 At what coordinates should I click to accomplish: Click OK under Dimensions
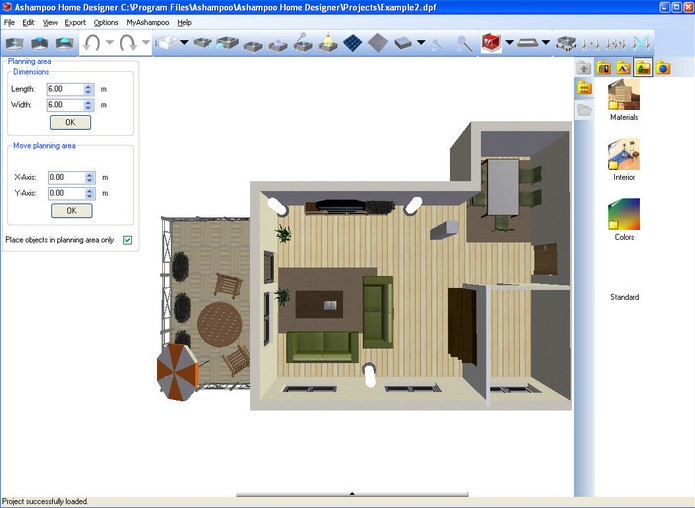70,122
